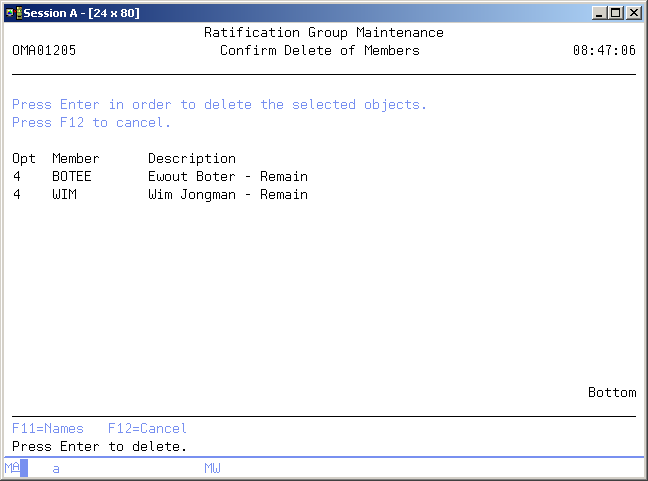
Task: Click the MA status indicator in status bar
Action: (12, 467)
